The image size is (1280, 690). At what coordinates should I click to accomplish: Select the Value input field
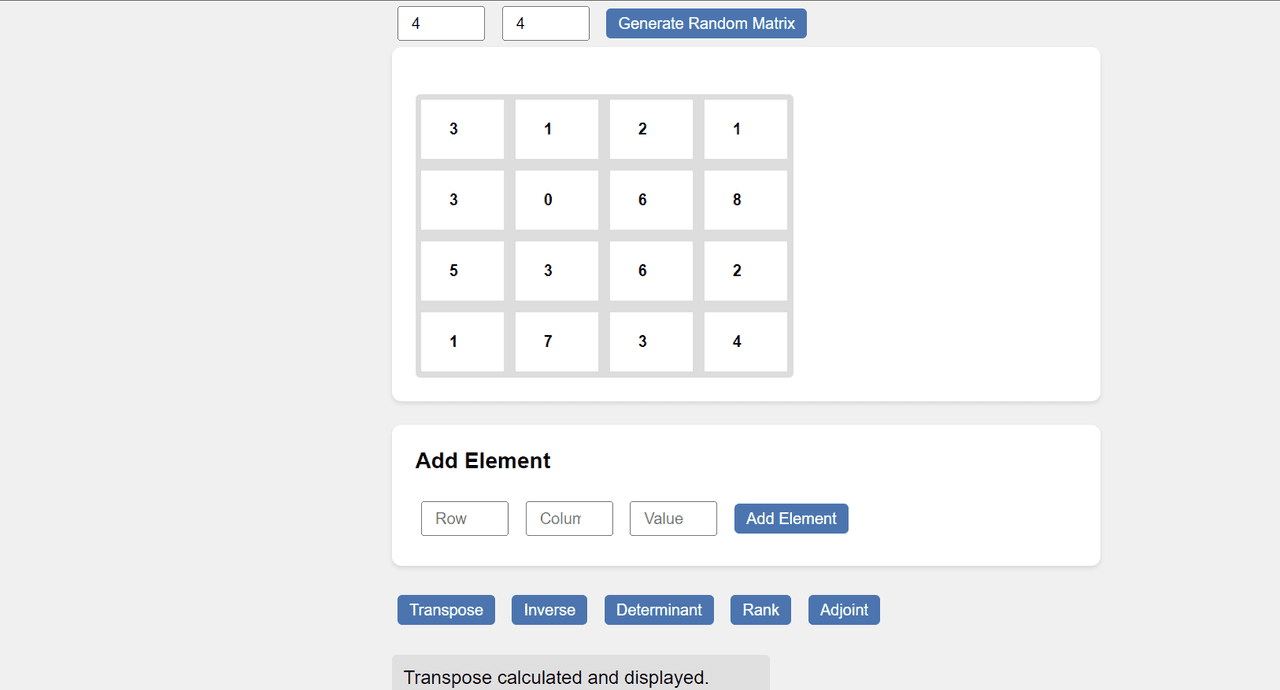coord(673,518)
